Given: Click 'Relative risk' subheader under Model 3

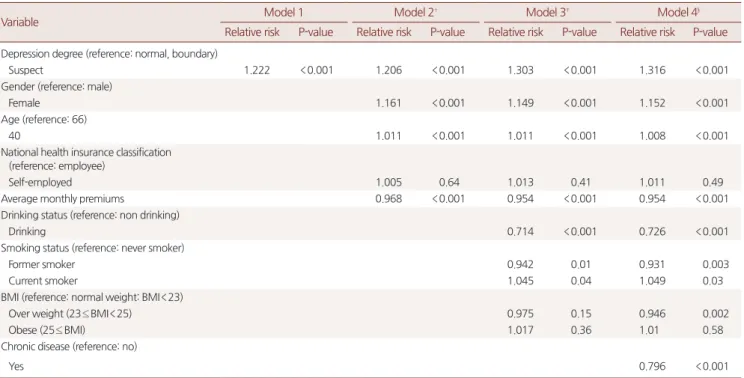Looking at the screenshot, I should click(516, 32).
